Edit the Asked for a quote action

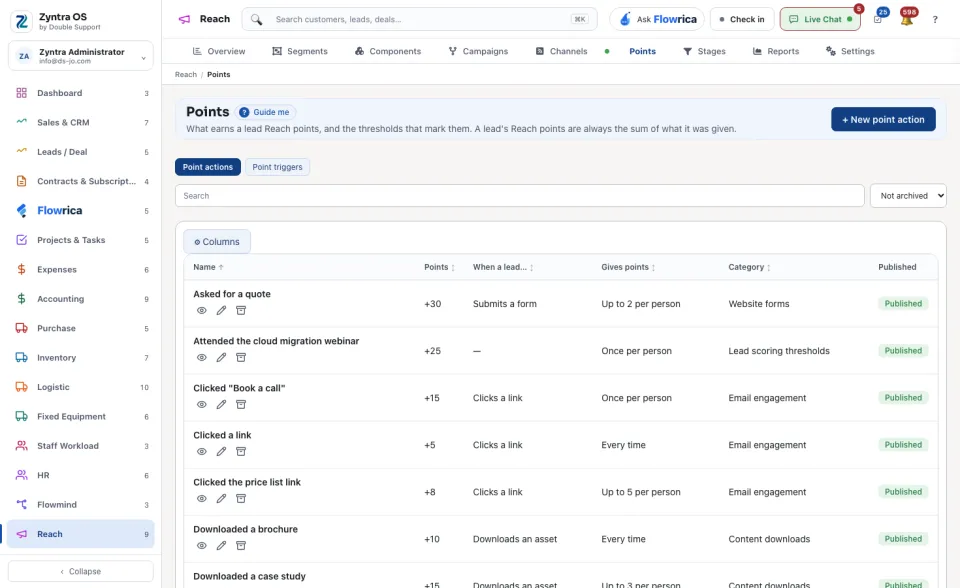coord(221,311)
